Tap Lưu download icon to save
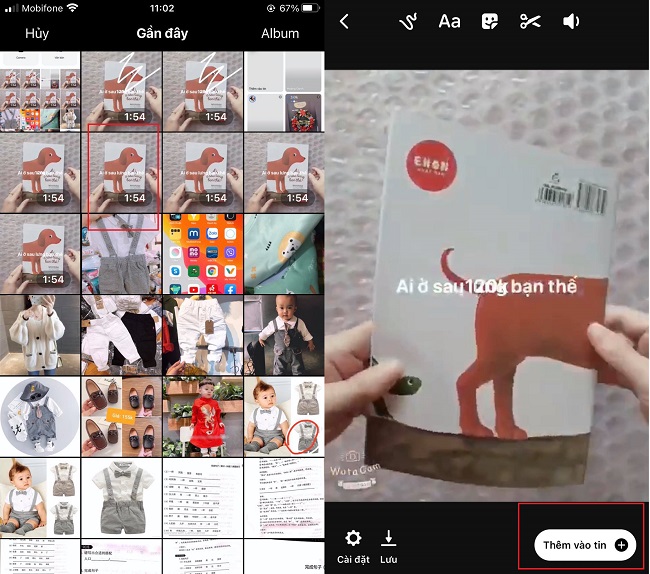The image size is (650, 574). click(x=388, y=546)
